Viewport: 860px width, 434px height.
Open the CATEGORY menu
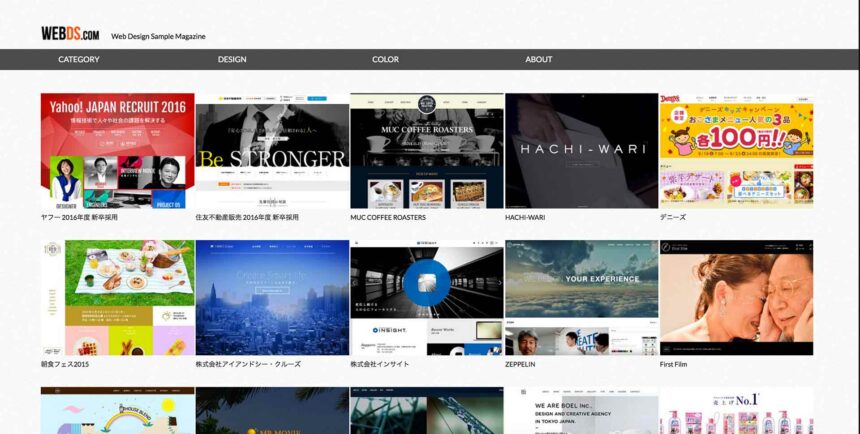click(x=79, y=59)
